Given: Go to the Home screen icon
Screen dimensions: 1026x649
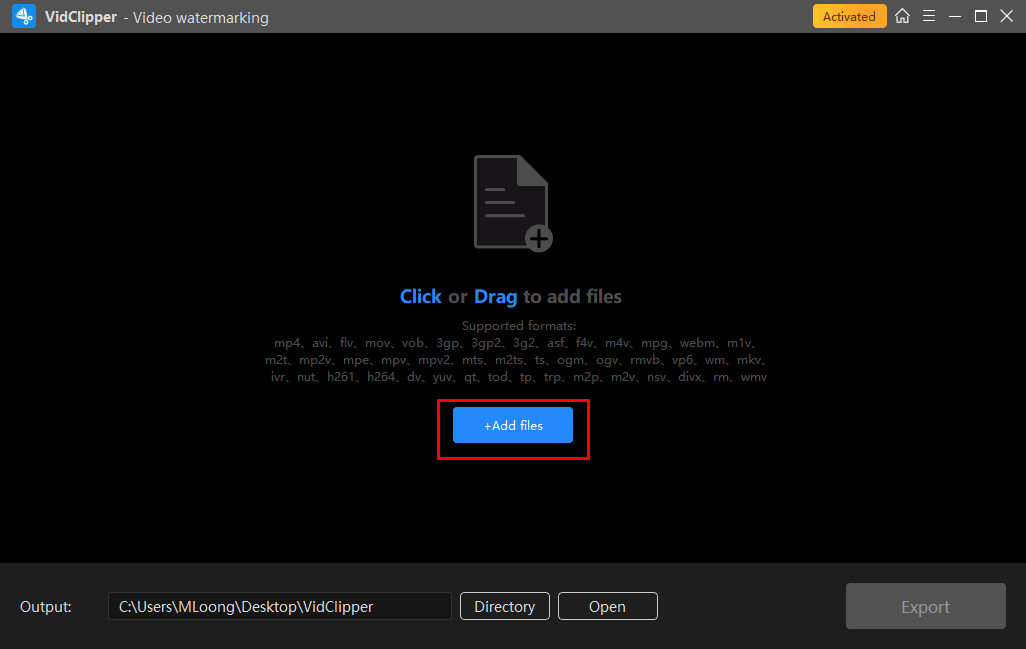Looking at the screenshot, I should pos(902,16).
